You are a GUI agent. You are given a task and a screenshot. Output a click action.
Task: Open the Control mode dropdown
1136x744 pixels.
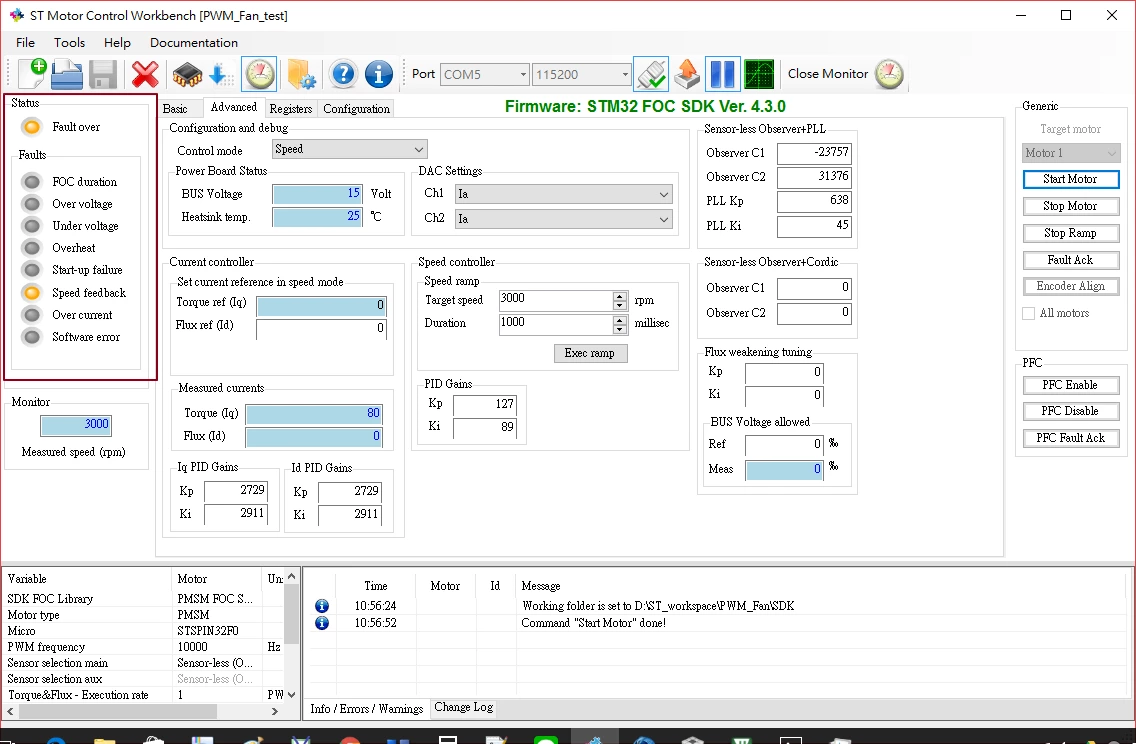pyautogui.click(x=350, y=149)
